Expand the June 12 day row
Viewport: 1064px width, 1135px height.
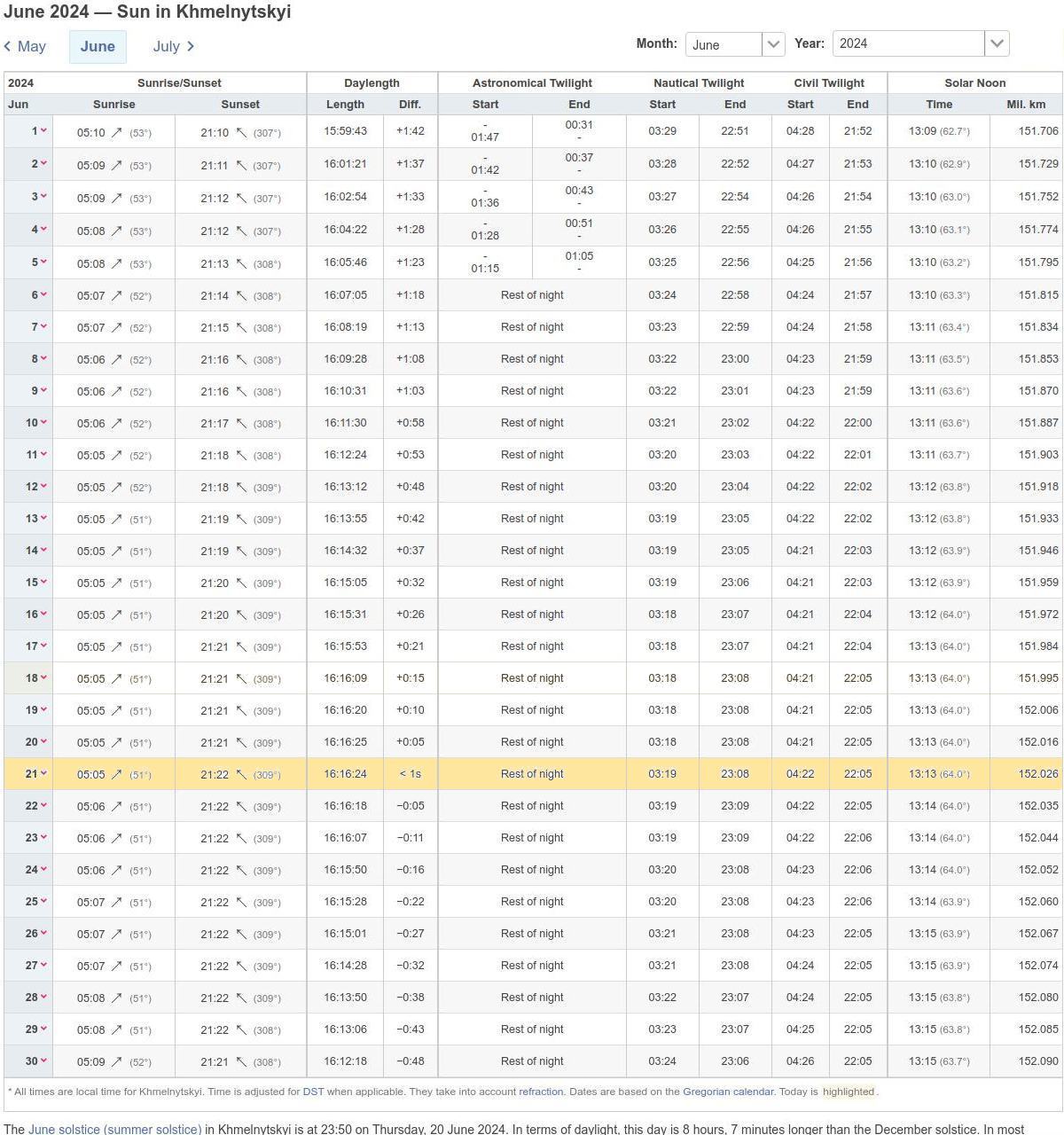pyautogui.click(x=43, y=487)
